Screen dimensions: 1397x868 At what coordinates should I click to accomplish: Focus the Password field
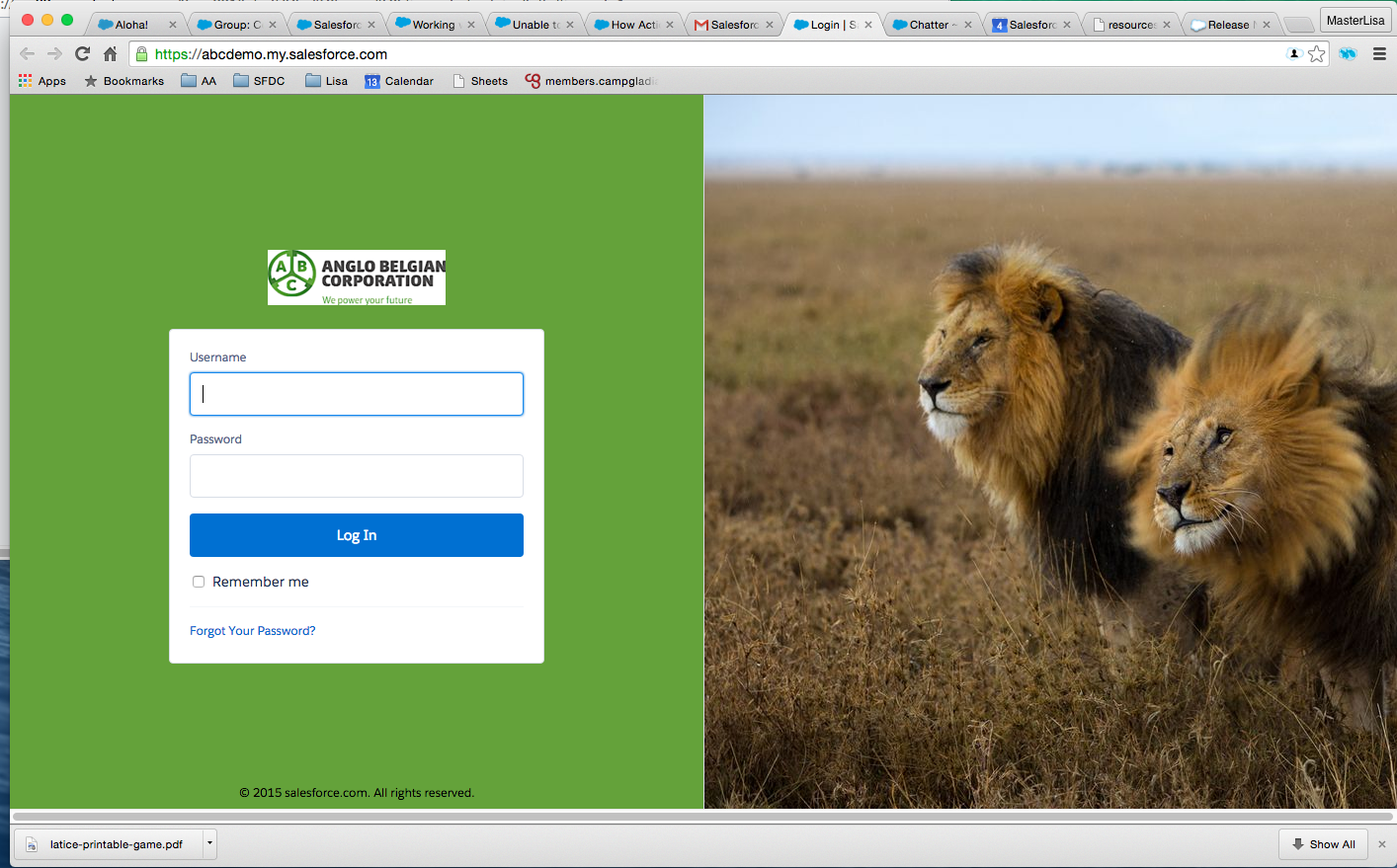[357, 476]
